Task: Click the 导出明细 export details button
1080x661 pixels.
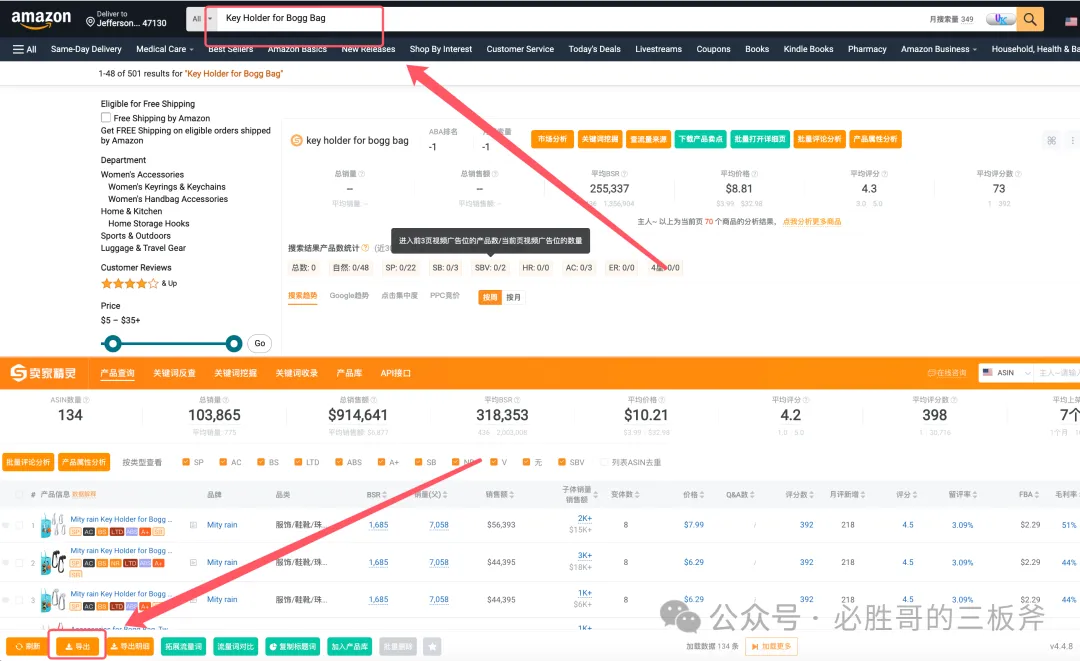Action: click(131, 647)
